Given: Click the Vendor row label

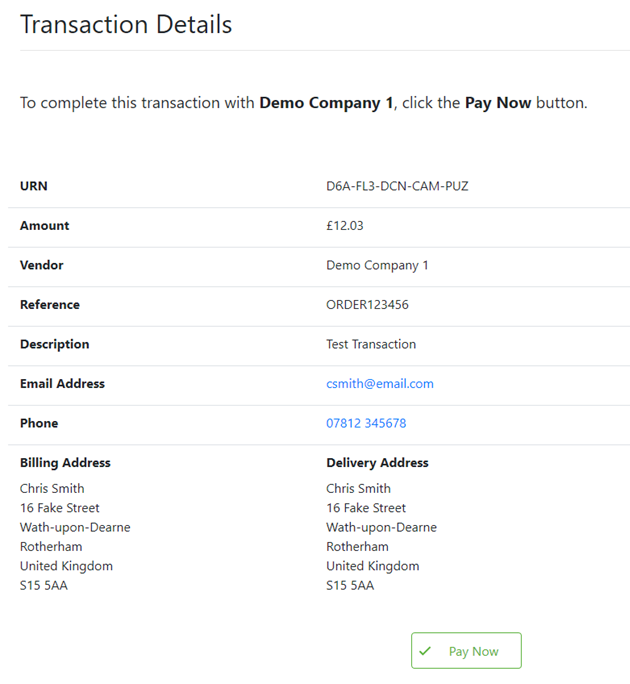Looking at the screenshot, I should pos(42,265).
